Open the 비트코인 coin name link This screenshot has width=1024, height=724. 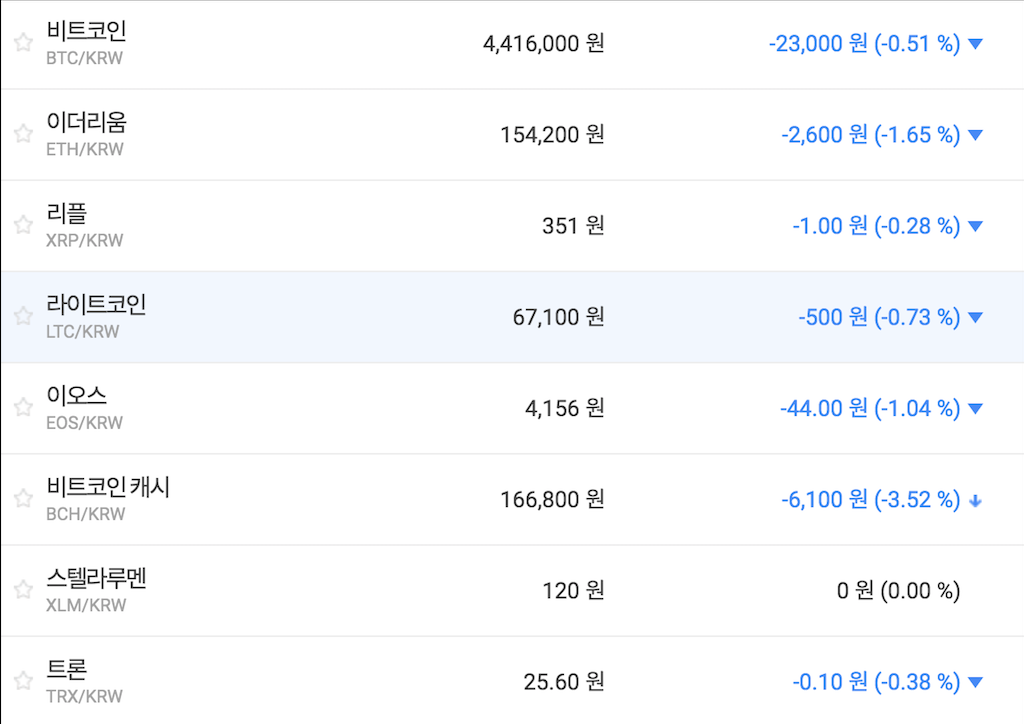86,31
